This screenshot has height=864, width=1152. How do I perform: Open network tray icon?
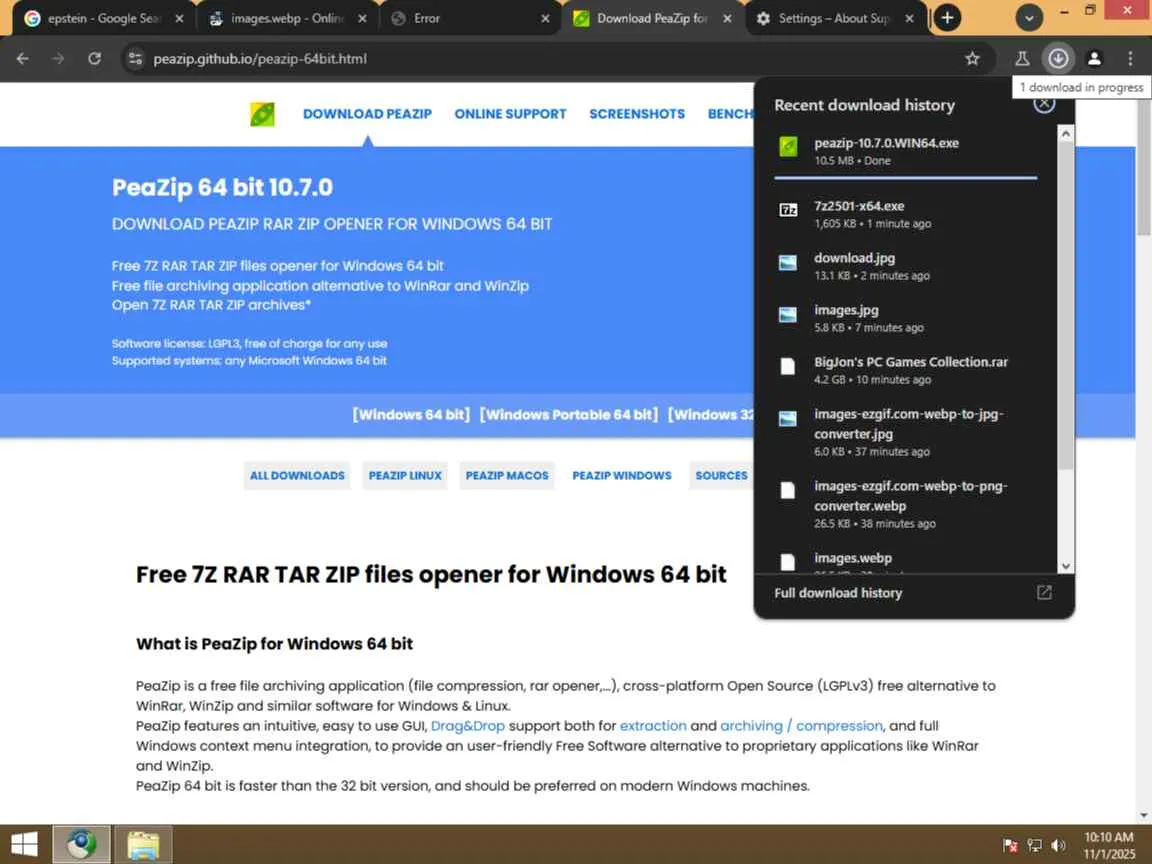(1034, 845)
